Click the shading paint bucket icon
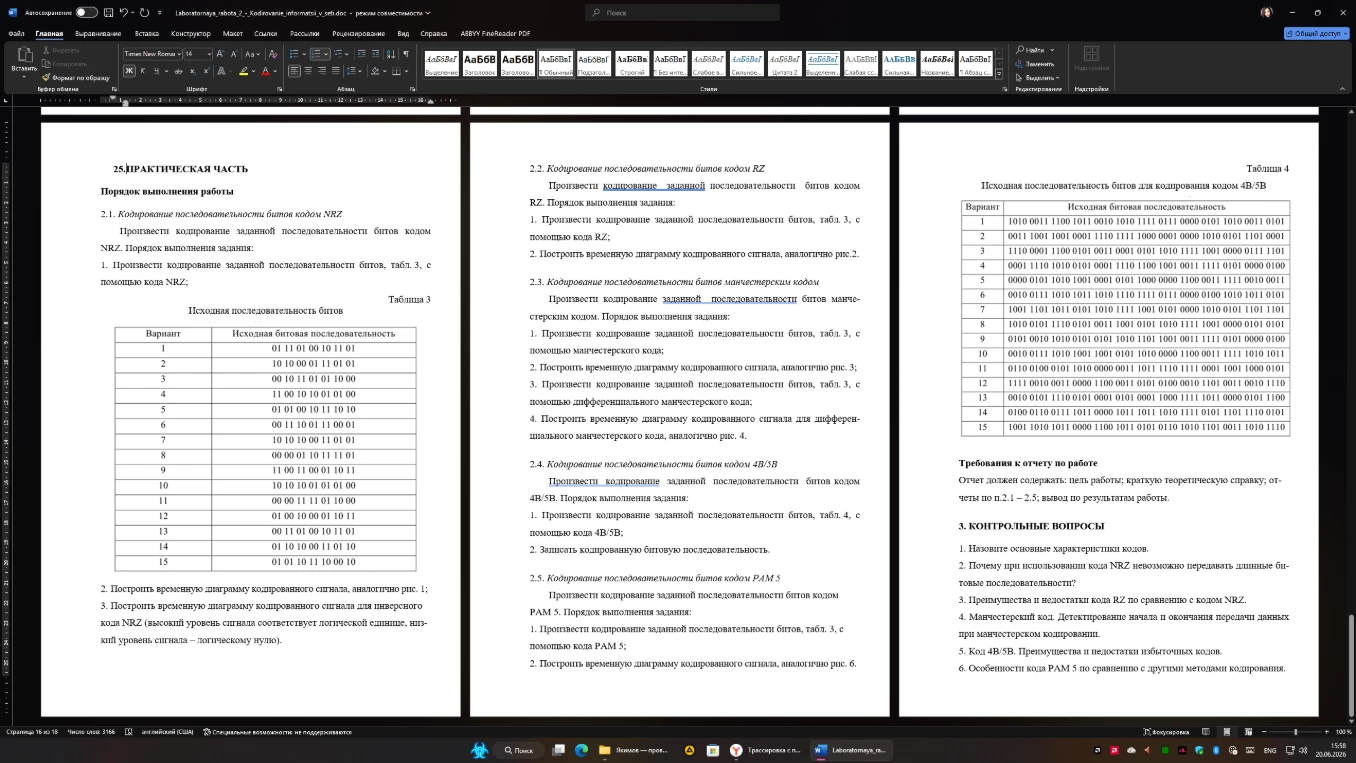 click(x=375, y=71)
